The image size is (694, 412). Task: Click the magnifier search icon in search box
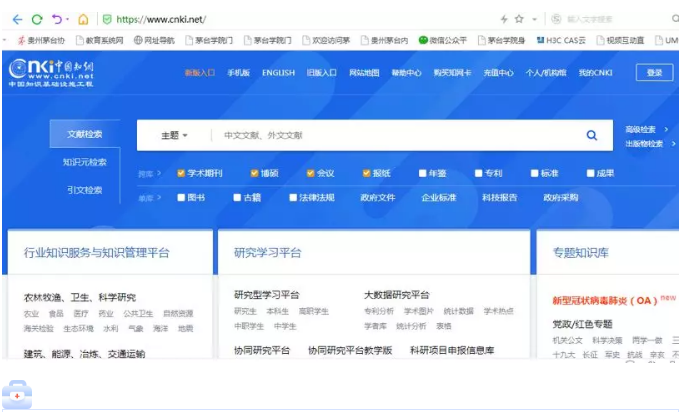click(591, 135)
